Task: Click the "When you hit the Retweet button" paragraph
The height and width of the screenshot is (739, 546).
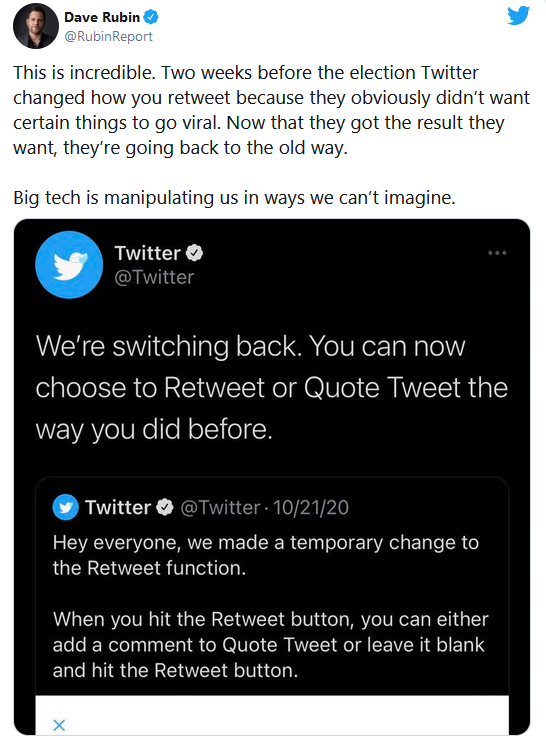Action: (271, 645)
